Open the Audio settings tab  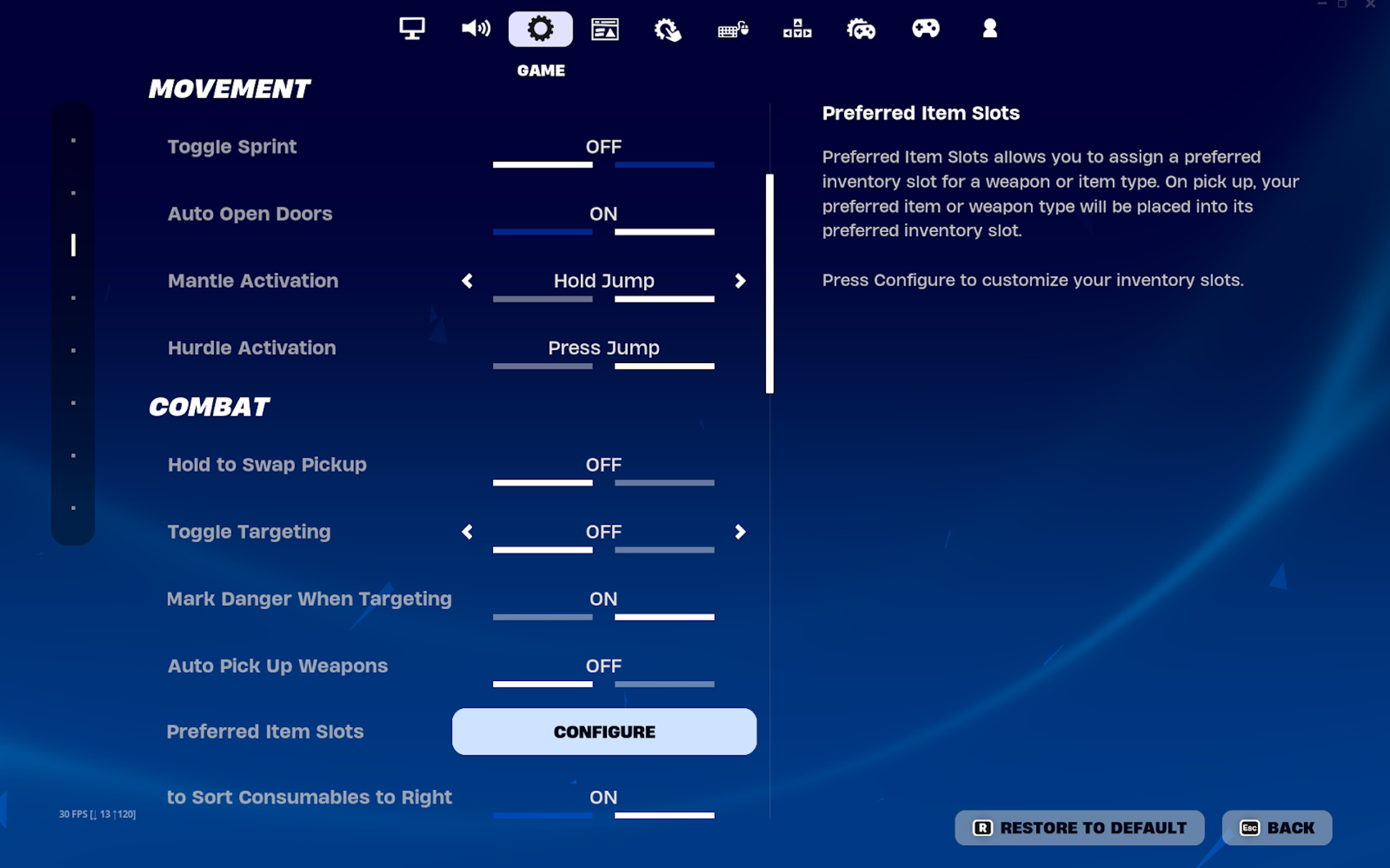coord(476,29)
